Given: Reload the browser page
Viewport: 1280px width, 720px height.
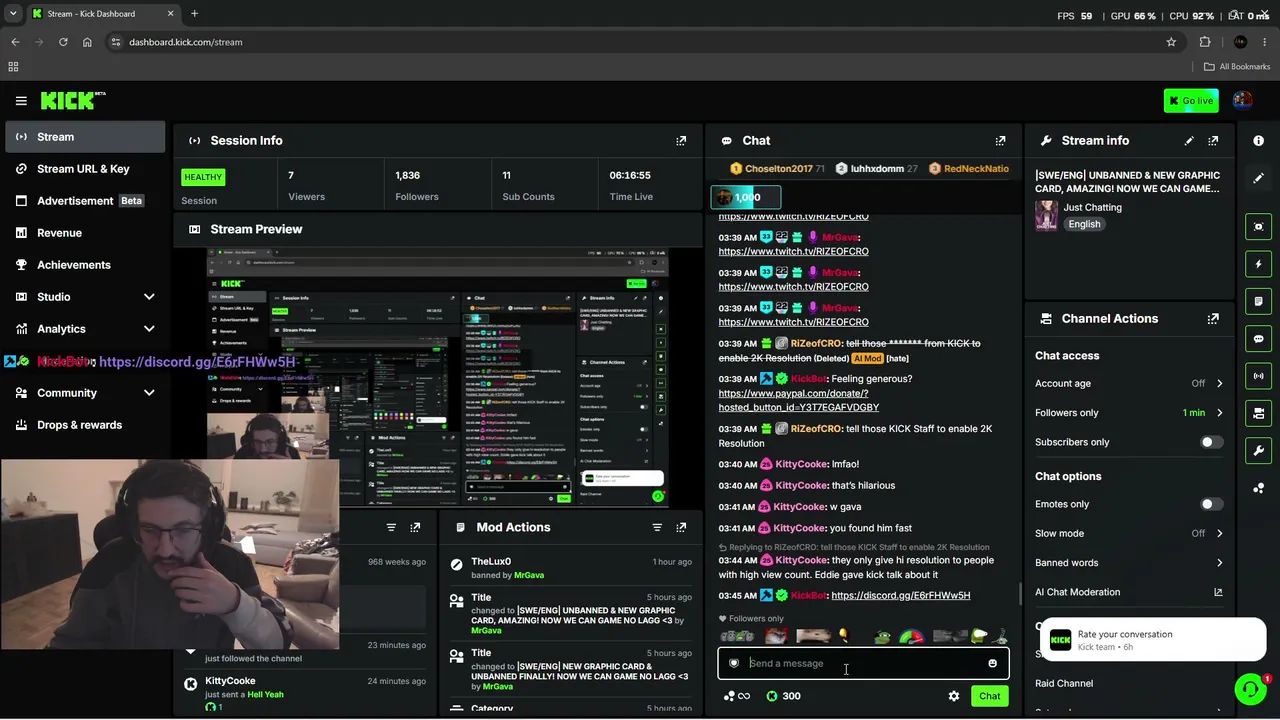Looking at the screenshot, I should click(x=63, y=42).
